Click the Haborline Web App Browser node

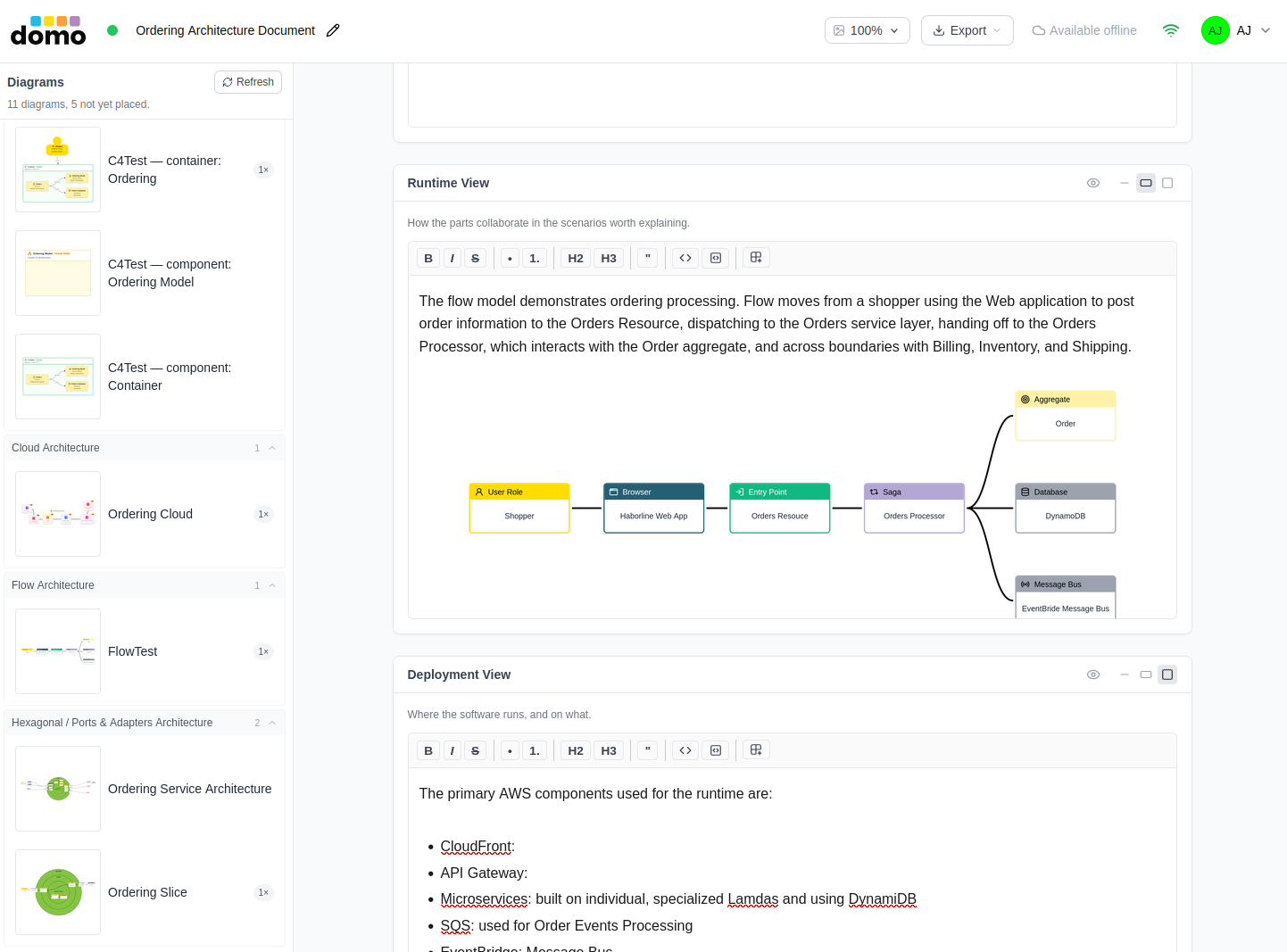click(x=654, y=508)
